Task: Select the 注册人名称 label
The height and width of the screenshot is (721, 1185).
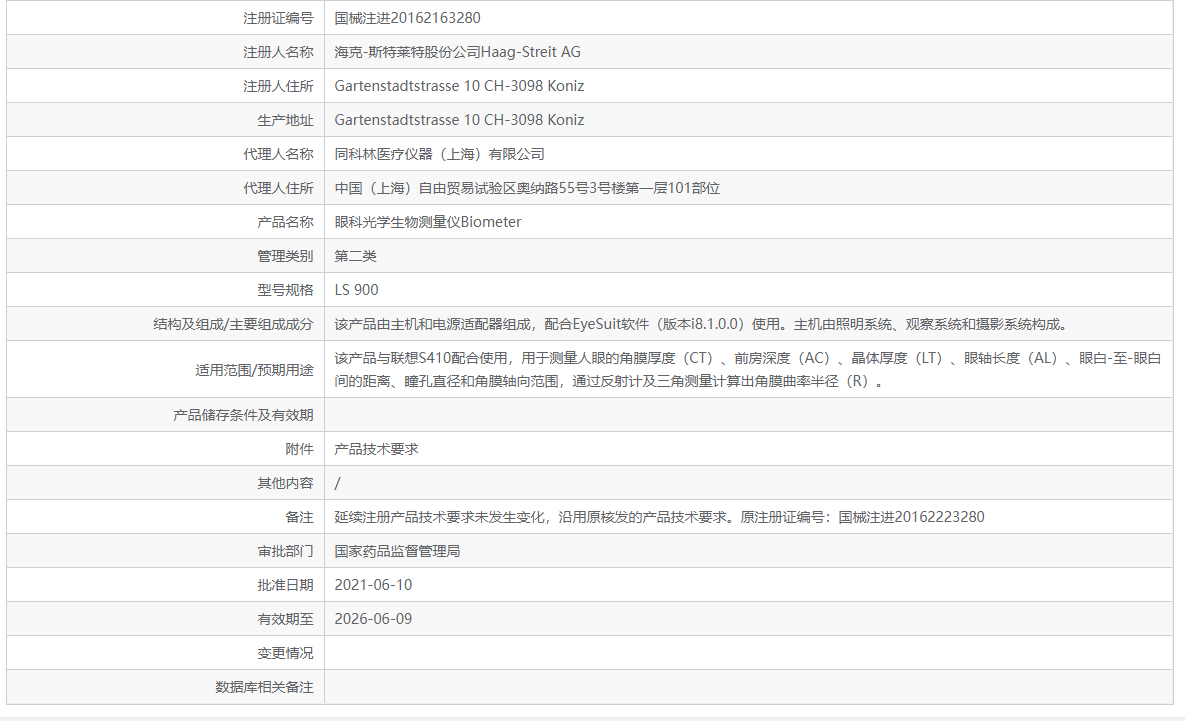Action: [x=277, y=52]
